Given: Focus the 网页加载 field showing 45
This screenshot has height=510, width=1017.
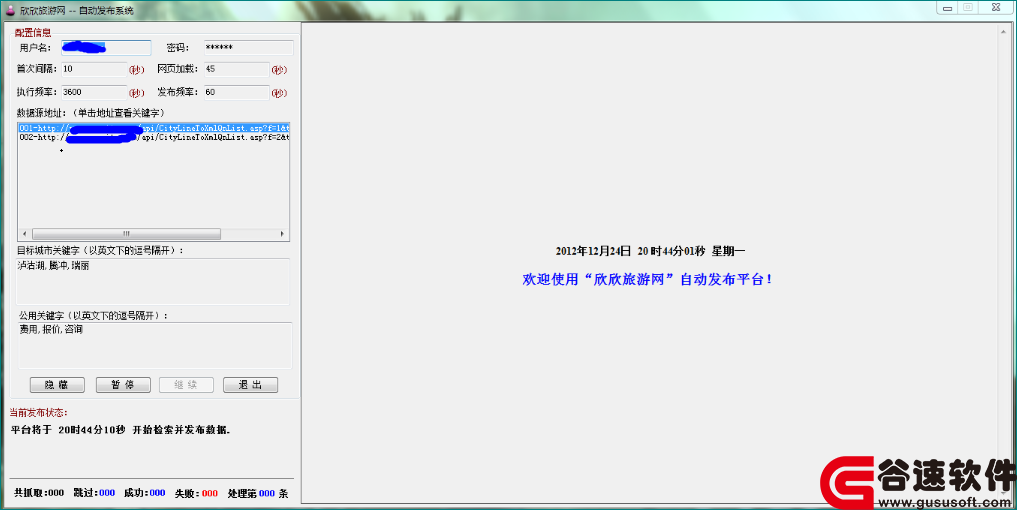Looking at the screenshot, I should (236, 69).
